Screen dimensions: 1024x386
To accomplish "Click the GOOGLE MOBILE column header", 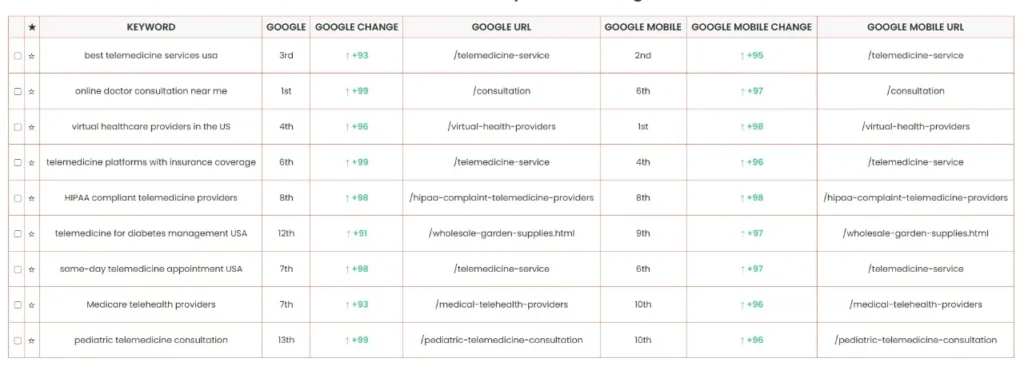I will pos(643,27).
